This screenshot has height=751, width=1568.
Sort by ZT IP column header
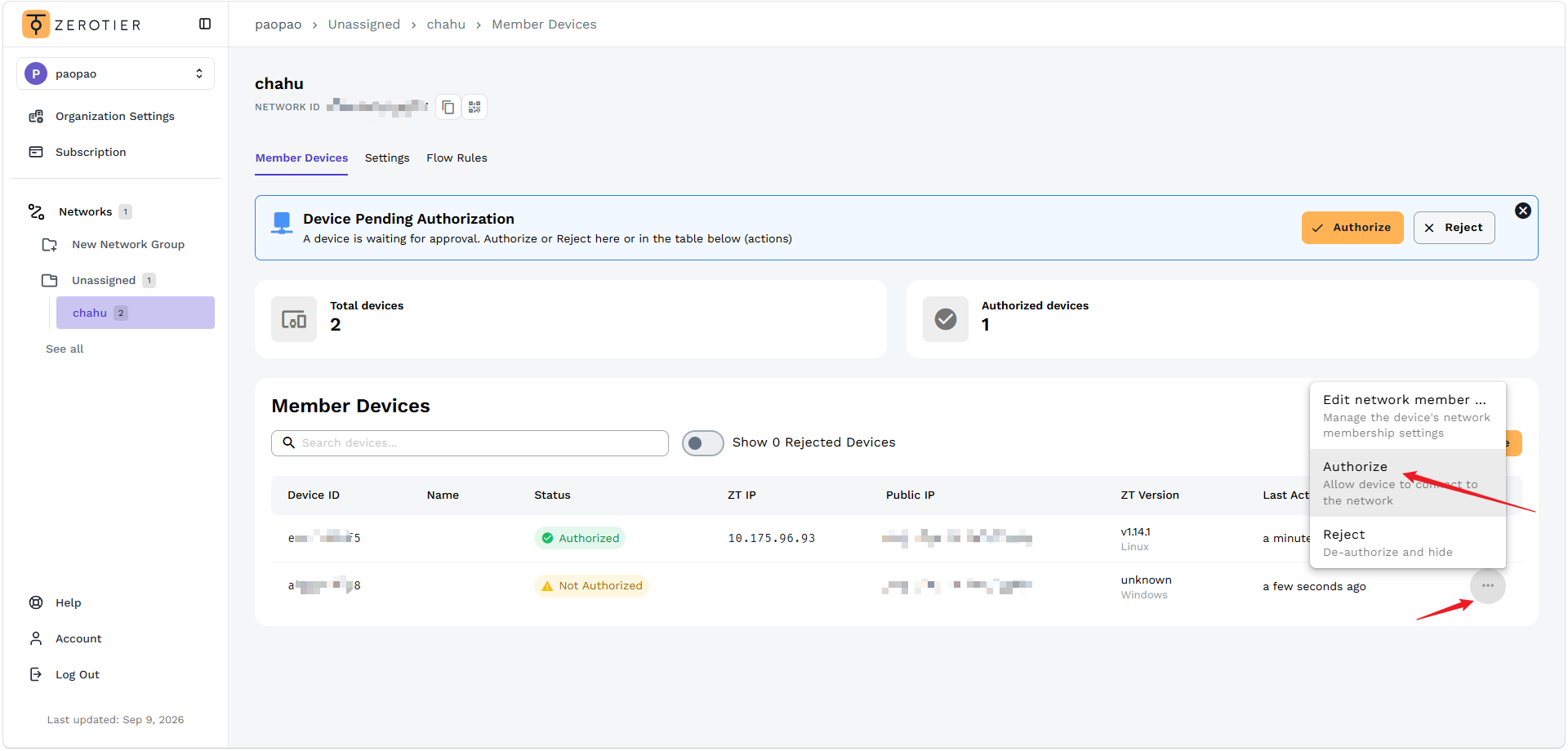pos(742,495)
